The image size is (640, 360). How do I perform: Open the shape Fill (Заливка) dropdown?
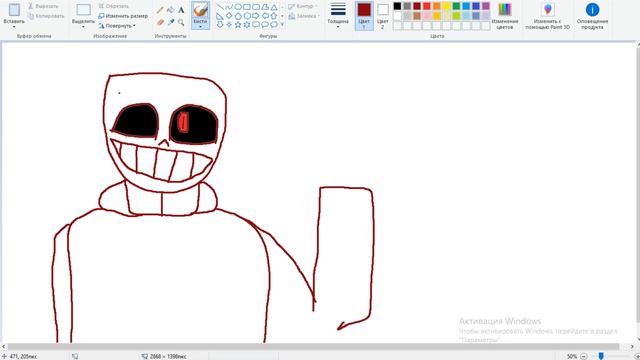click(x=304, y=16)
